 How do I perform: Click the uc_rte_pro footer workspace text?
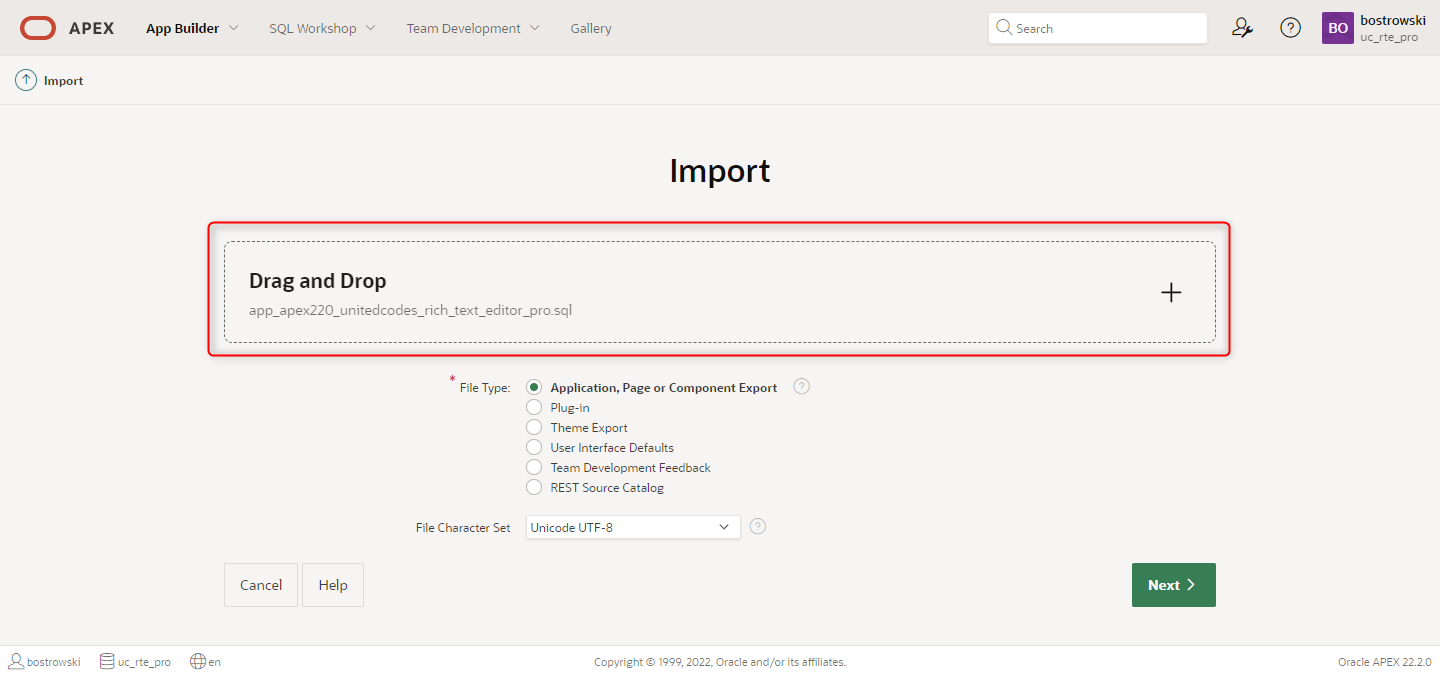144,662
